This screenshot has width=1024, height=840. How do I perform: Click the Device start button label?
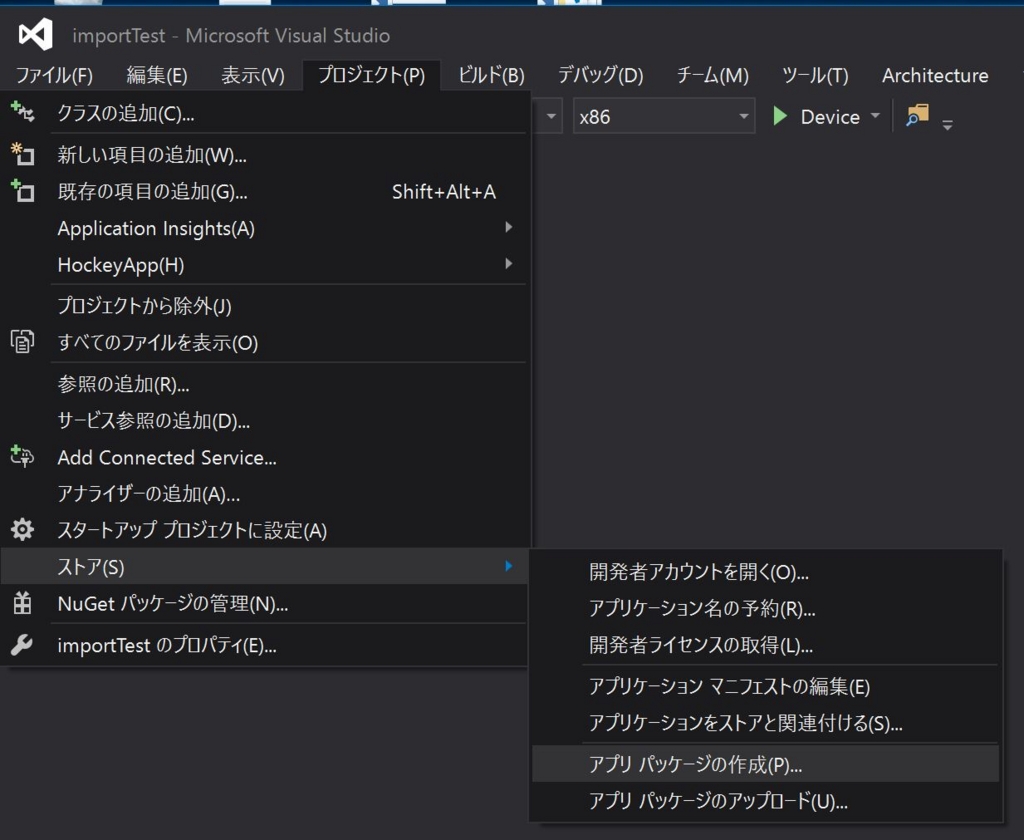click(x=830, y=117)
